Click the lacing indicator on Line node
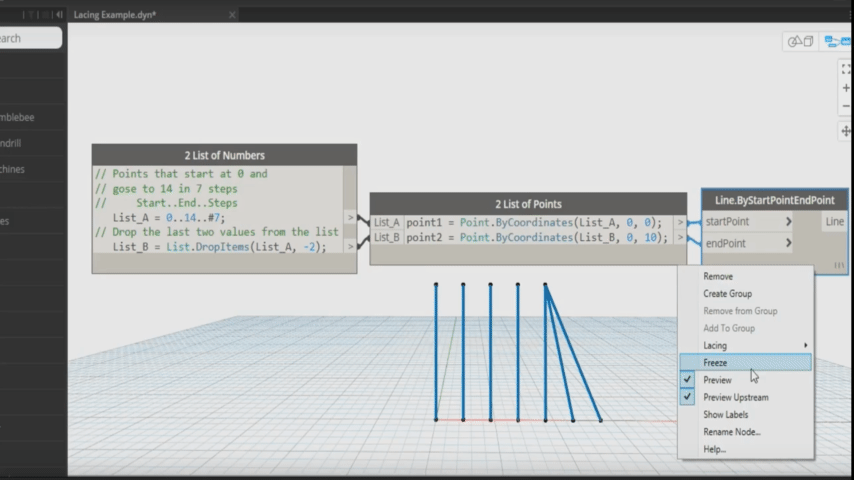854x480 pixels. coord(839,265)
